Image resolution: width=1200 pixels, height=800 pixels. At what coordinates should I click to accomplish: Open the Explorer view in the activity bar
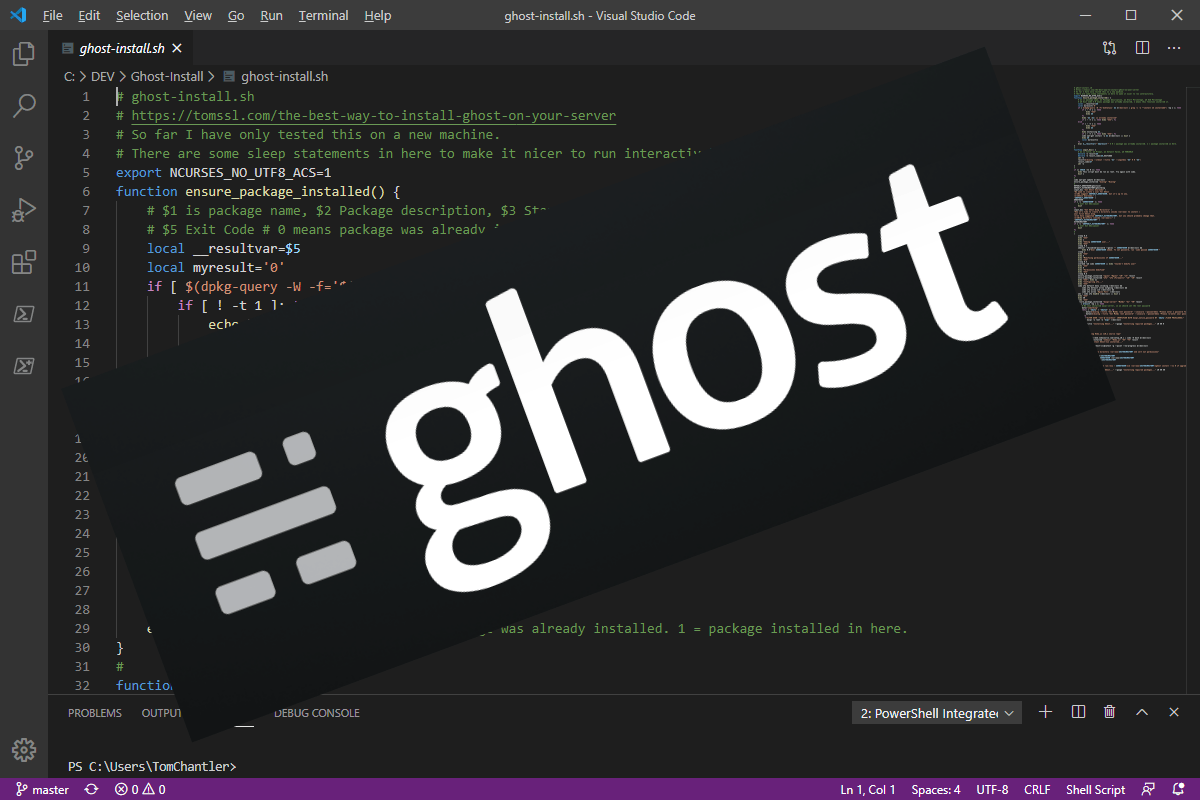coord(23,54)
